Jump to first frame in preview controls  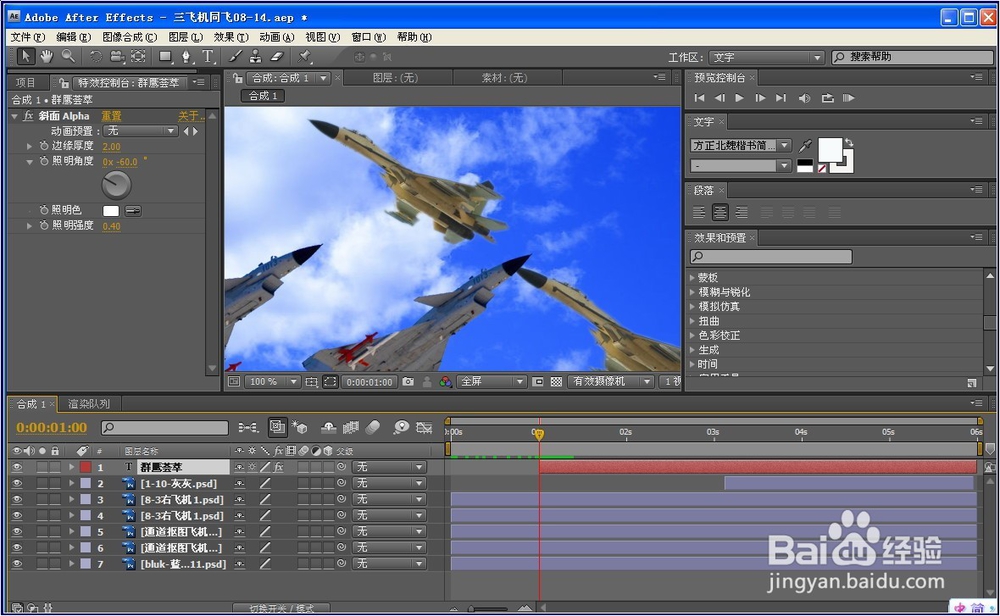tap(700, 98)
